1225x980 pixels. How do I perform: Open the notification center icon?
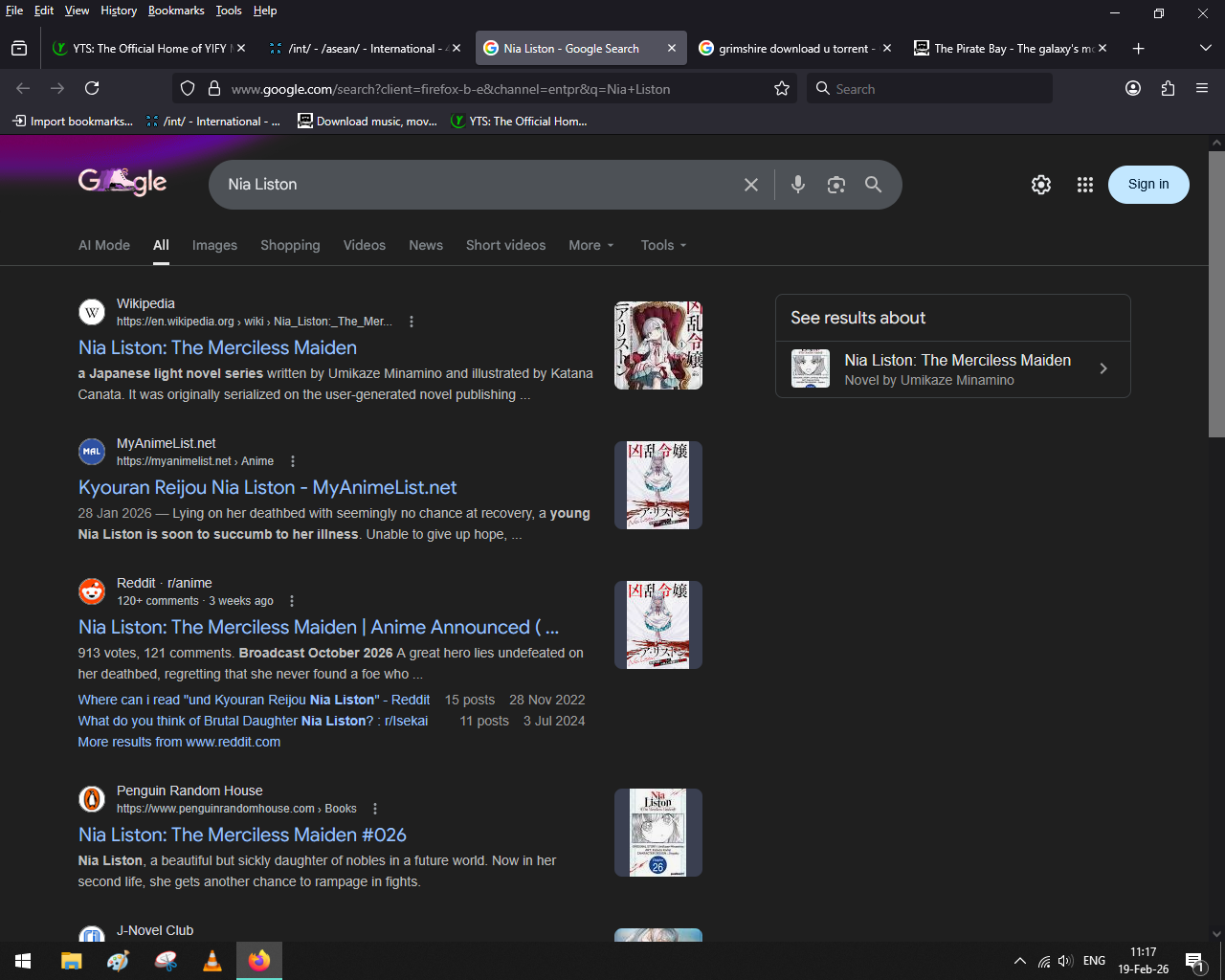click(1193, 961)
